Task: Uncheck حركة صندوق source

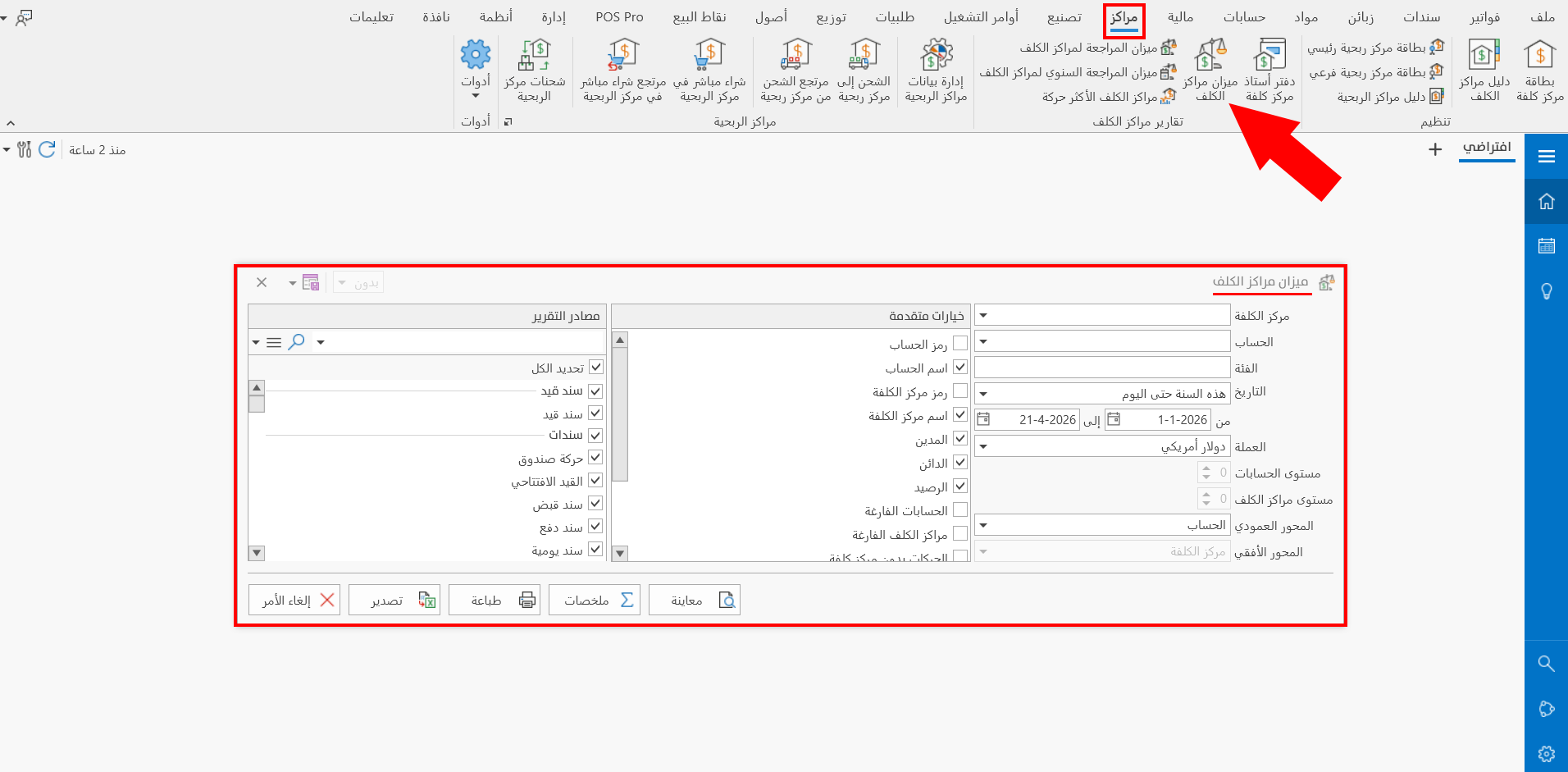Action: [x=595, y=458]
